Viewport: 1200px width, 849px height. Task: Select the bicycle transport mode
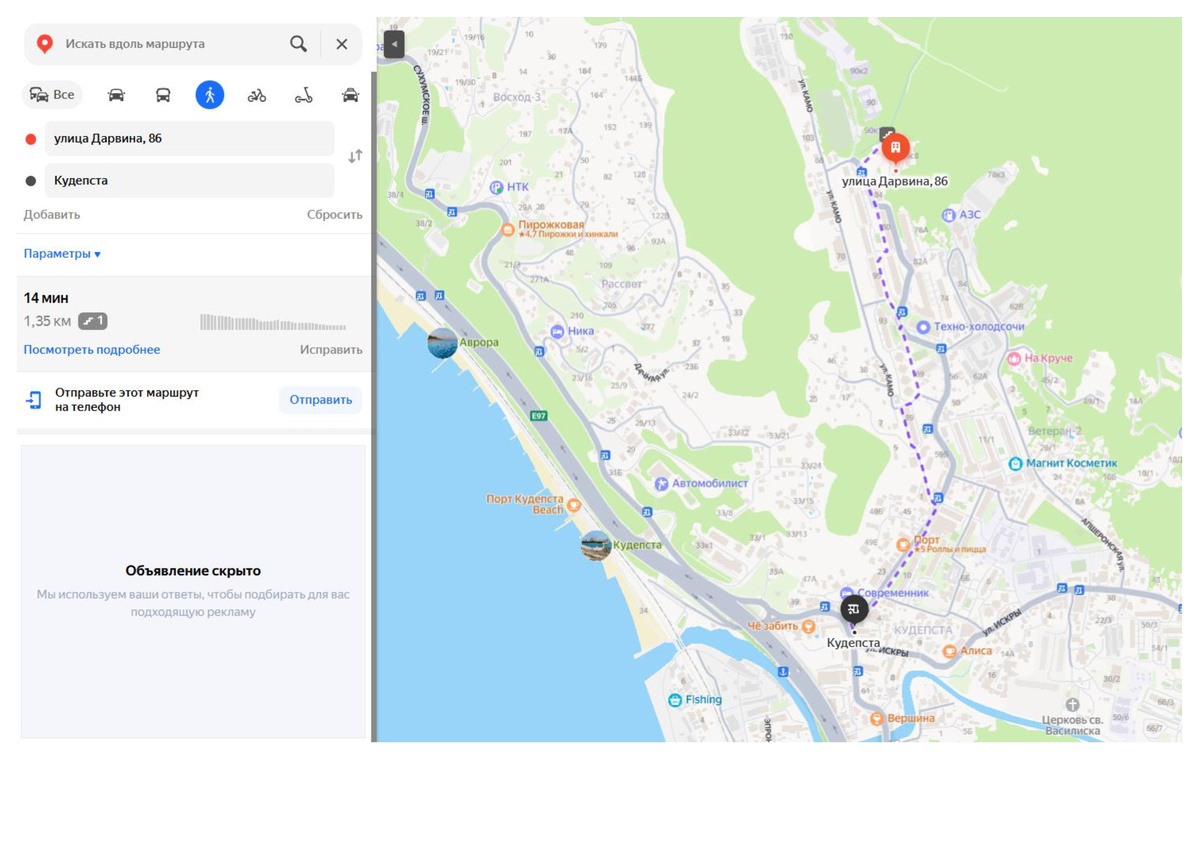click(257, 95)
